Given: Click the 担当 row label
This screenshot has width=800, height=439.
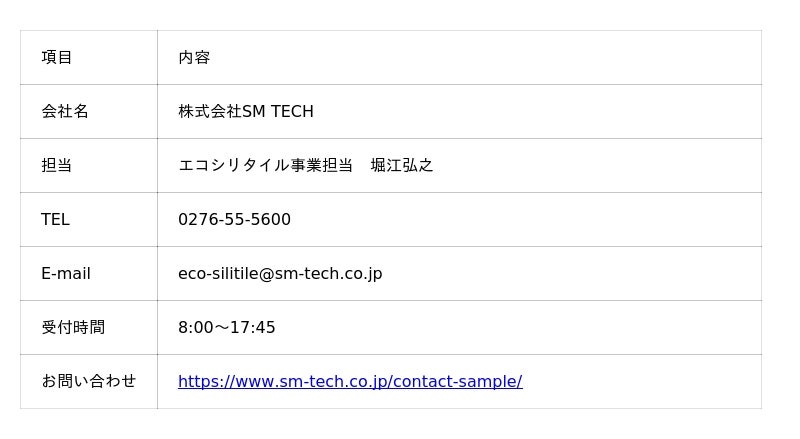Looking at the screenshot, I should 57,165.
